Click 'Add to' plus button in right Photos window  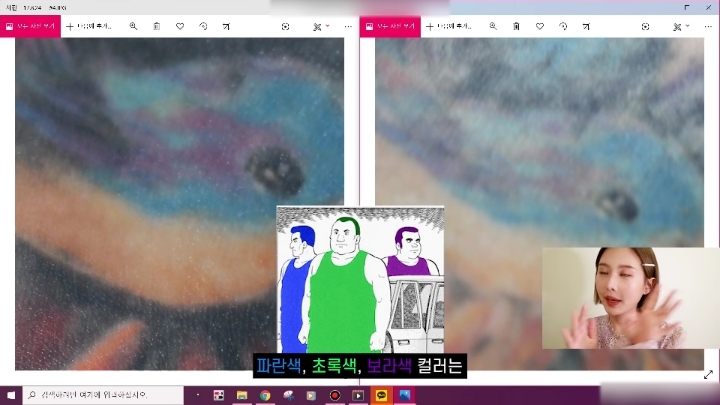(449, 27)
